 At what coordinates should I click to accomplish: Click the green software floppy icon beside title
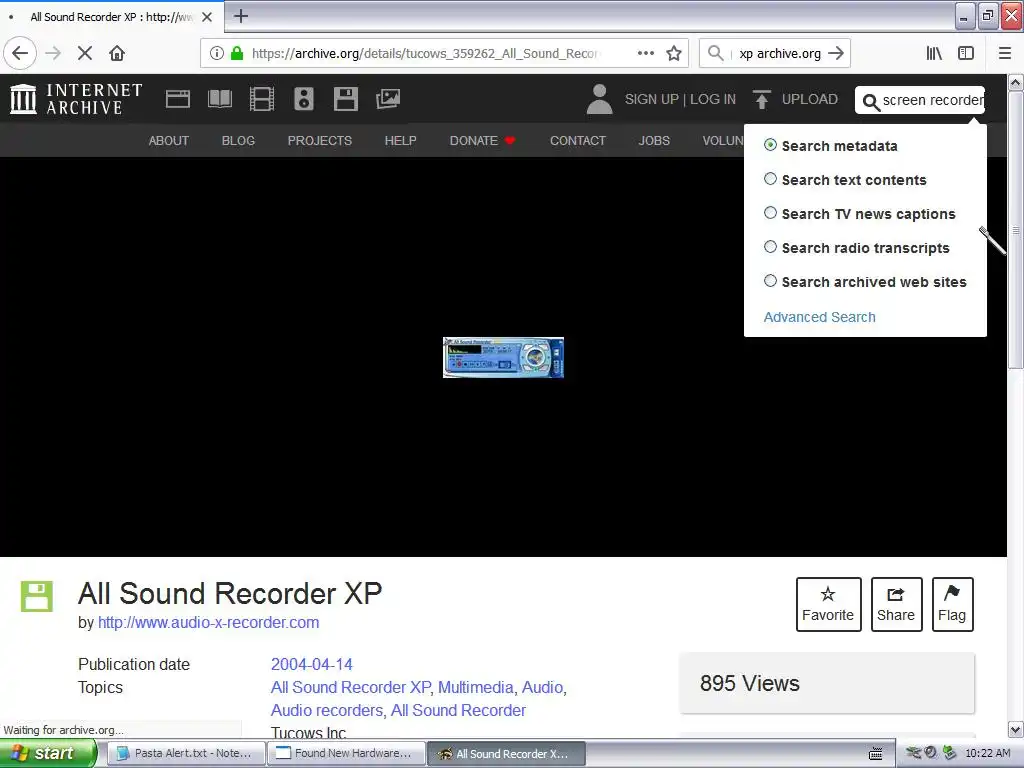[x=37, y=596]
